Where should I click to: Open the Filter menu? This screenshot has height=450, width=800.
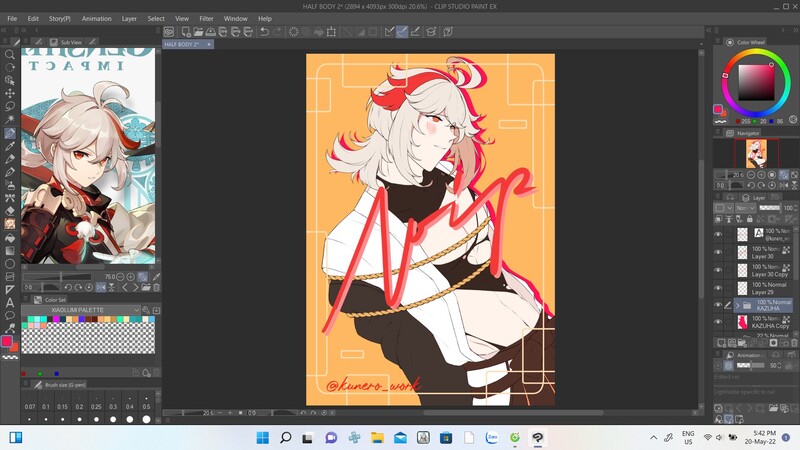pos(206,18)
